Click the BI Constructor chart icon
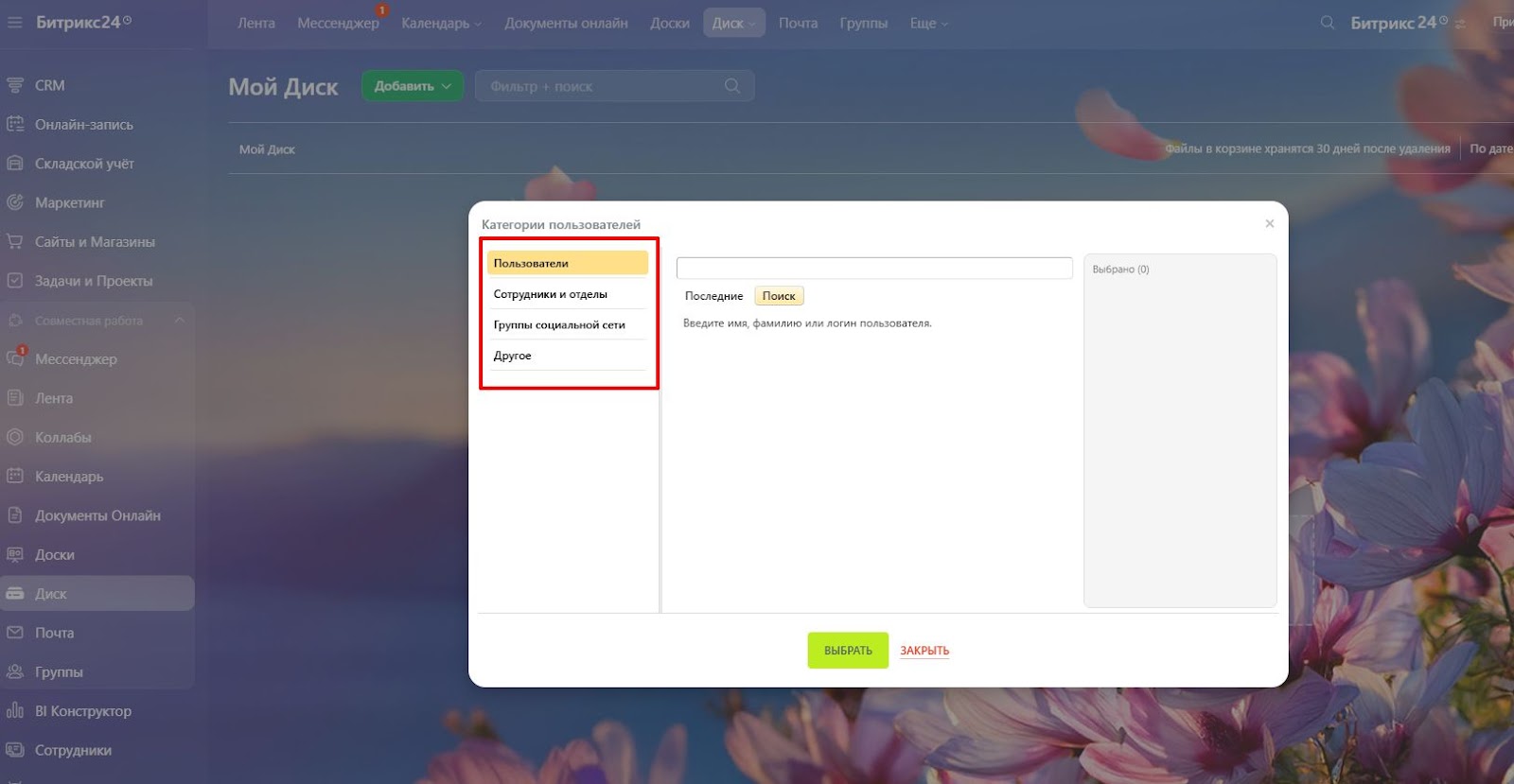This screenshot has height=784, width=1514. (15, 711)
